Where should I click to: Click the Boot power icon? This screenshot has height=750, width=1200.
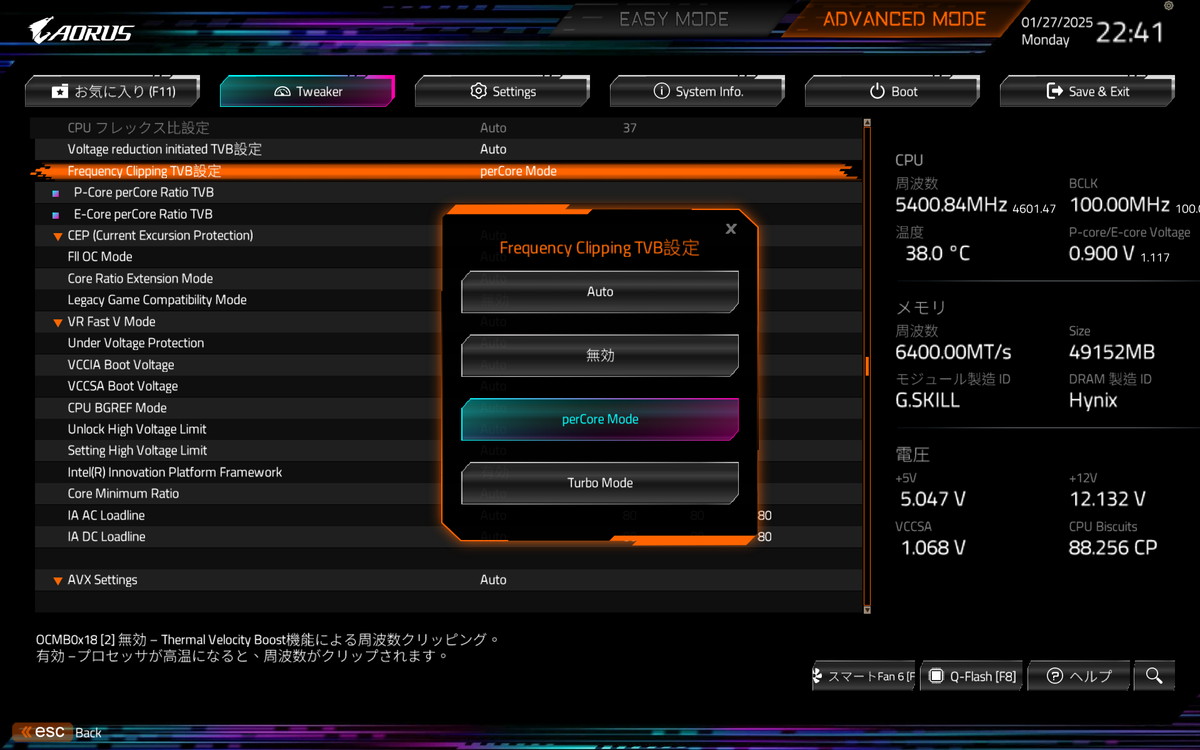(x=877, y=91)
